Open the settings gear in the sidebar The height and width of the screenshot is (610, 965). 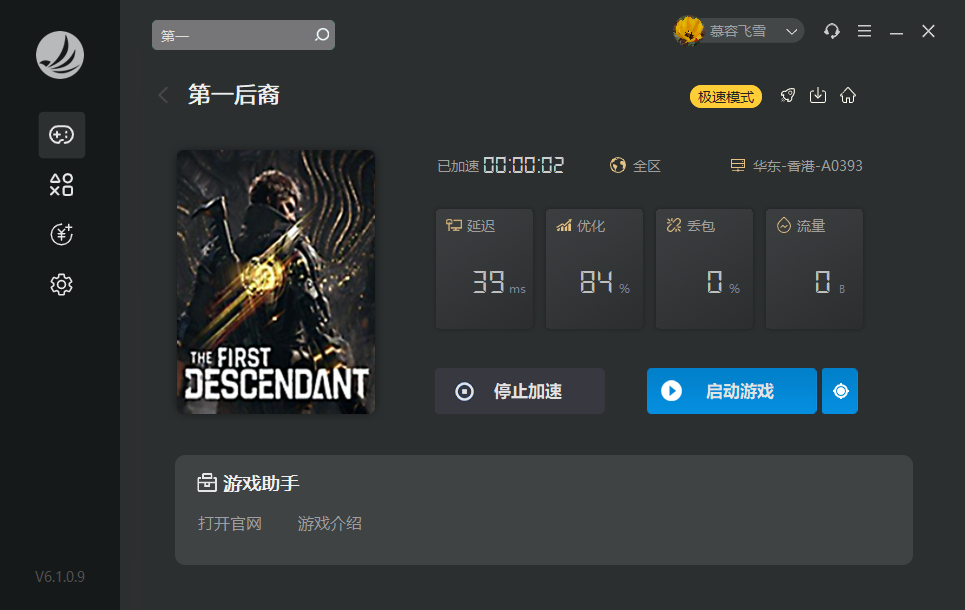[x=62, y=284]
